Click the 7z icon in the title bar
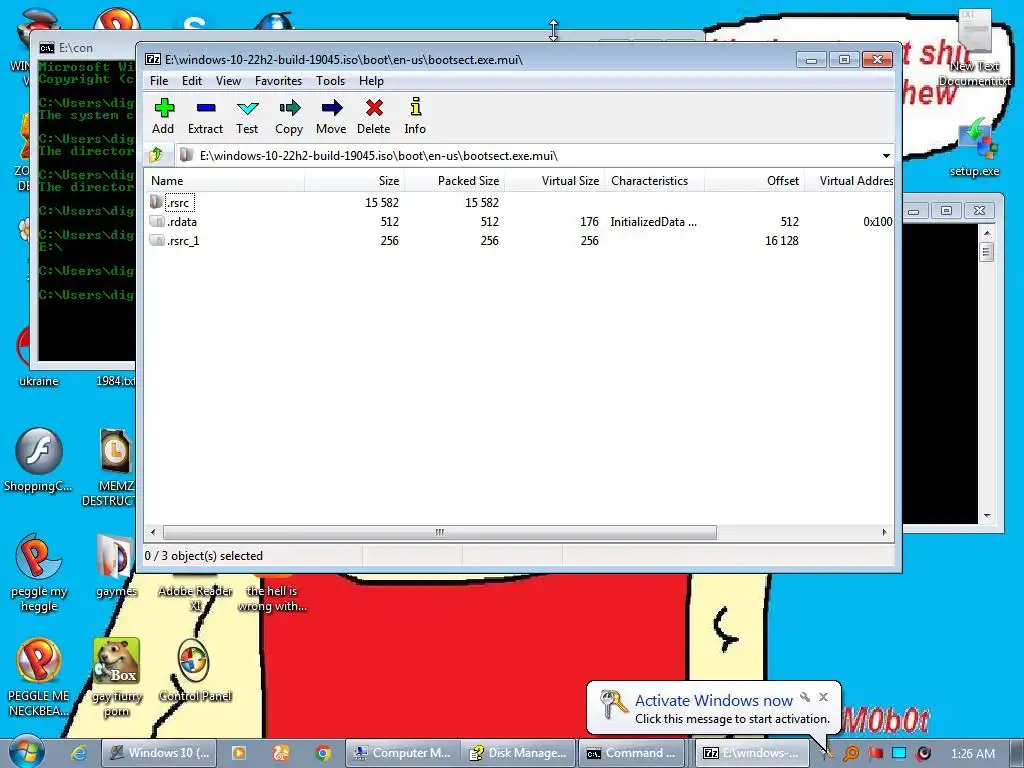This screenshot has width=1024, height=768. (x=153, y=59)
